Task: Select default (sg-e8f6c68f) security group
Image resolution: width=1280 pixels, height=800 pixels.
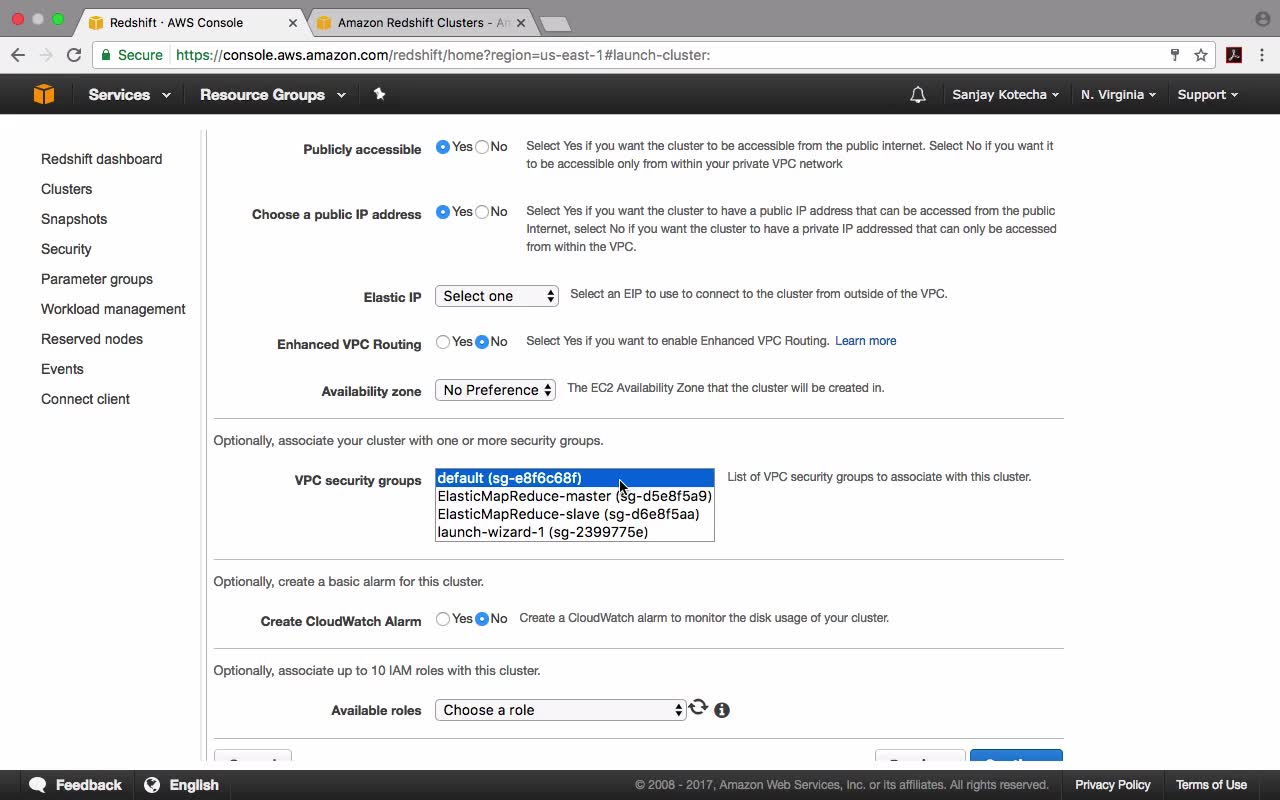Action: tap(575, 478)
